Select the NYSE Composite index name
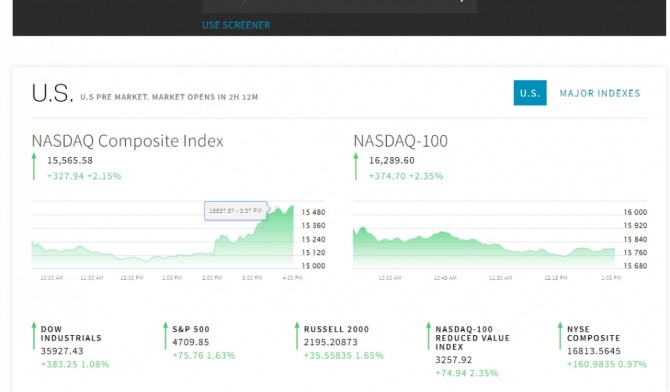The image size is (670, 392). (594, 333)
